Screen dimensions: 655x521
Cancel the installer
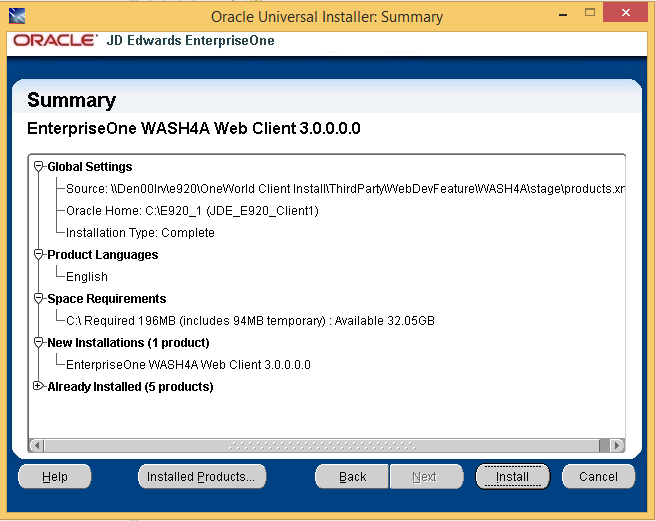[598, 476]
